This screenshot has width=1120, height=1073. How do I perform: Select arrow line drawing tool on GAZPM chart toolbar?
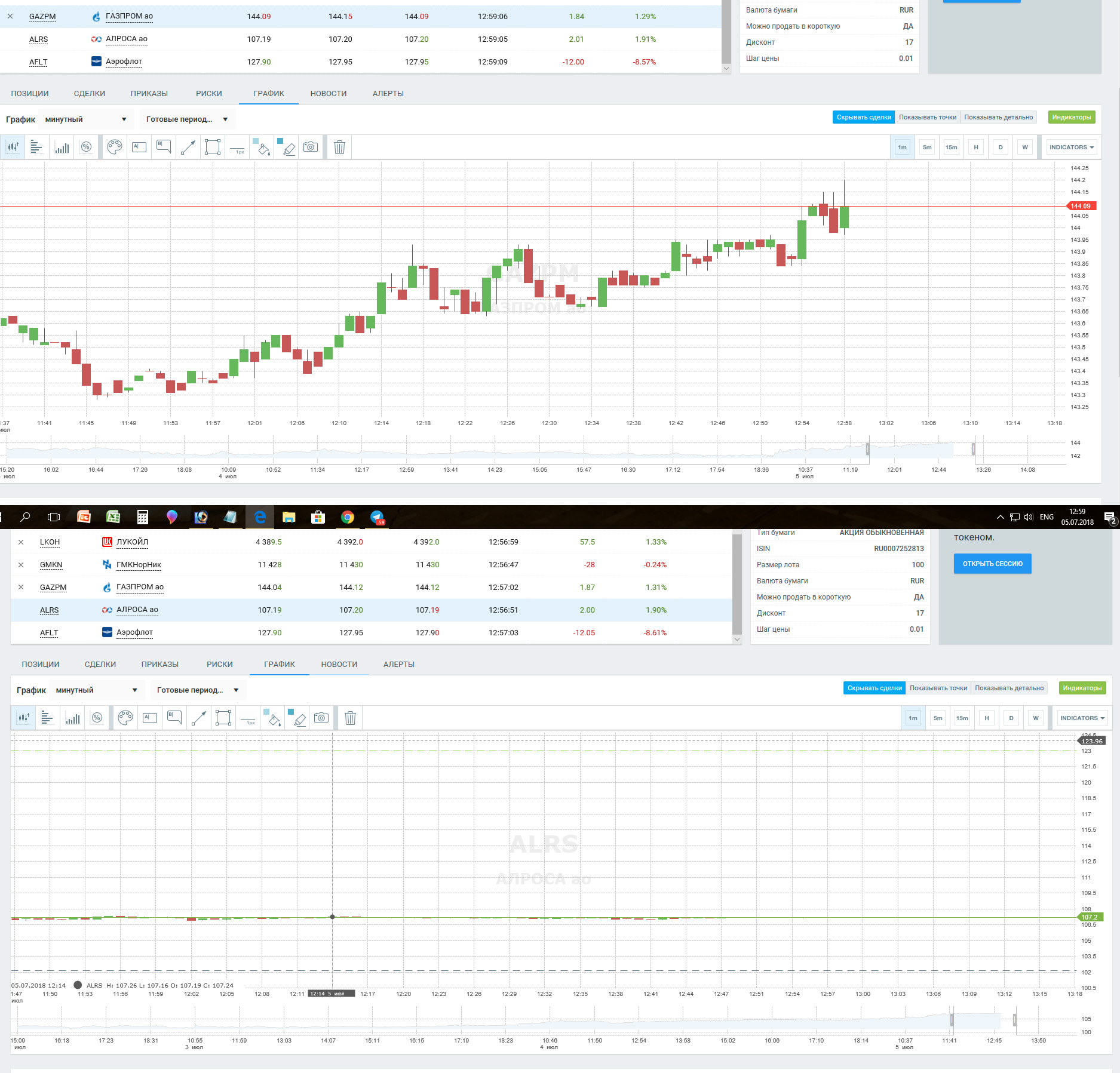coord(188,147)
